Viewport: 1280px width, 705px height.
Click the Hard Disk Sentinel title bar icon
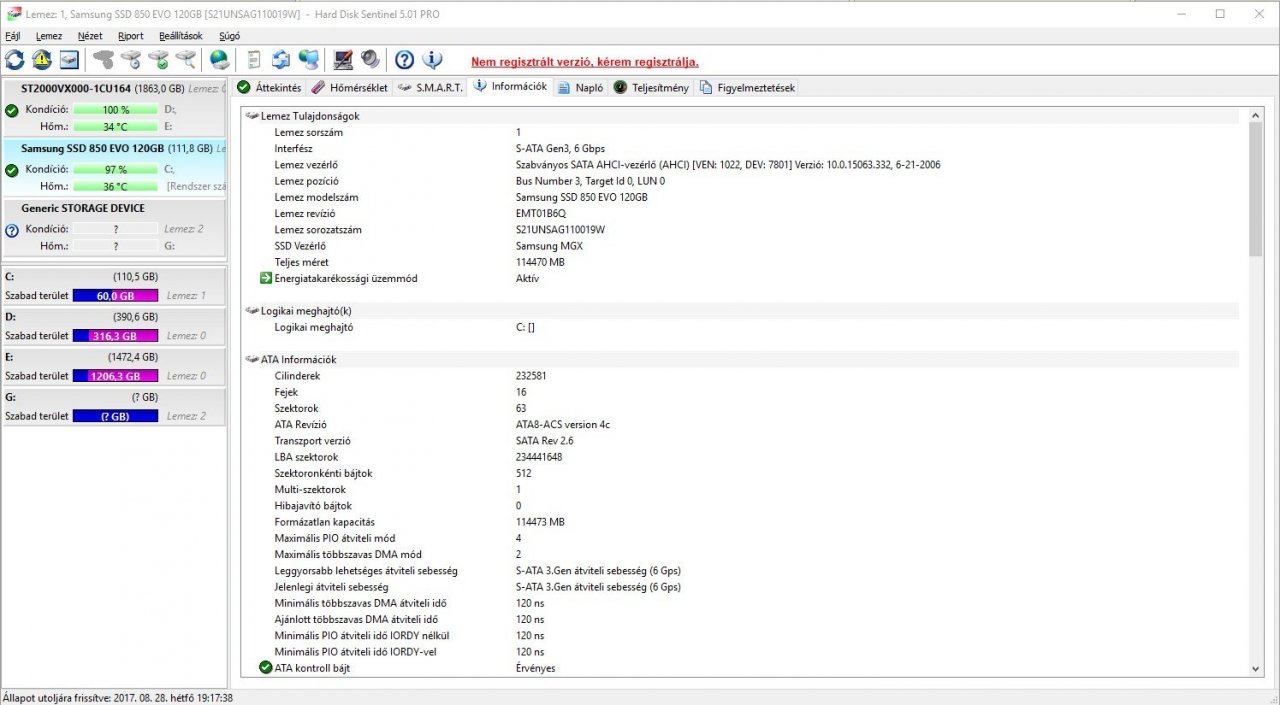[x=14, y=14]
